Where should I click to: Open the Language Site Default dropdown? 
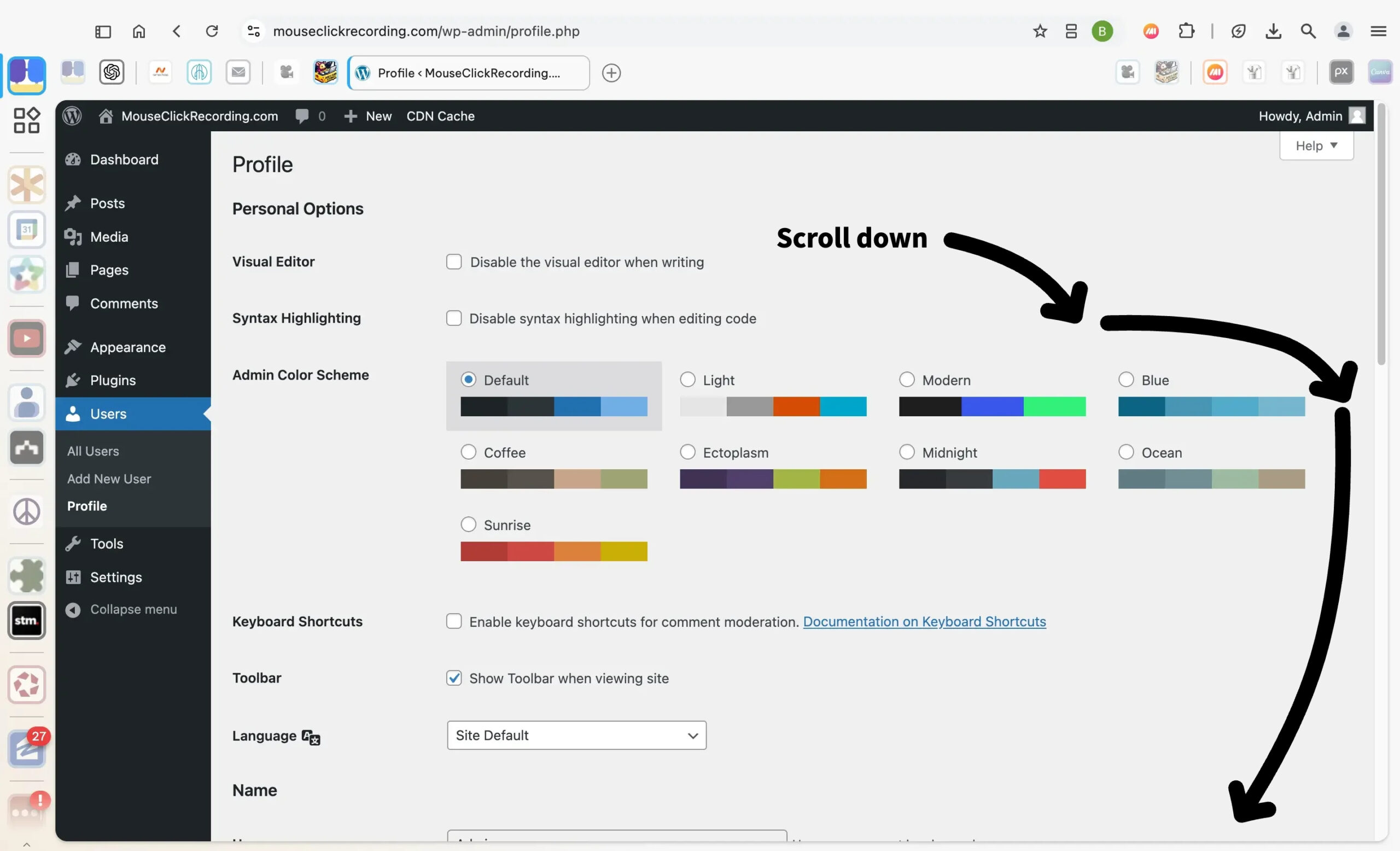click(x=576, y=735)
